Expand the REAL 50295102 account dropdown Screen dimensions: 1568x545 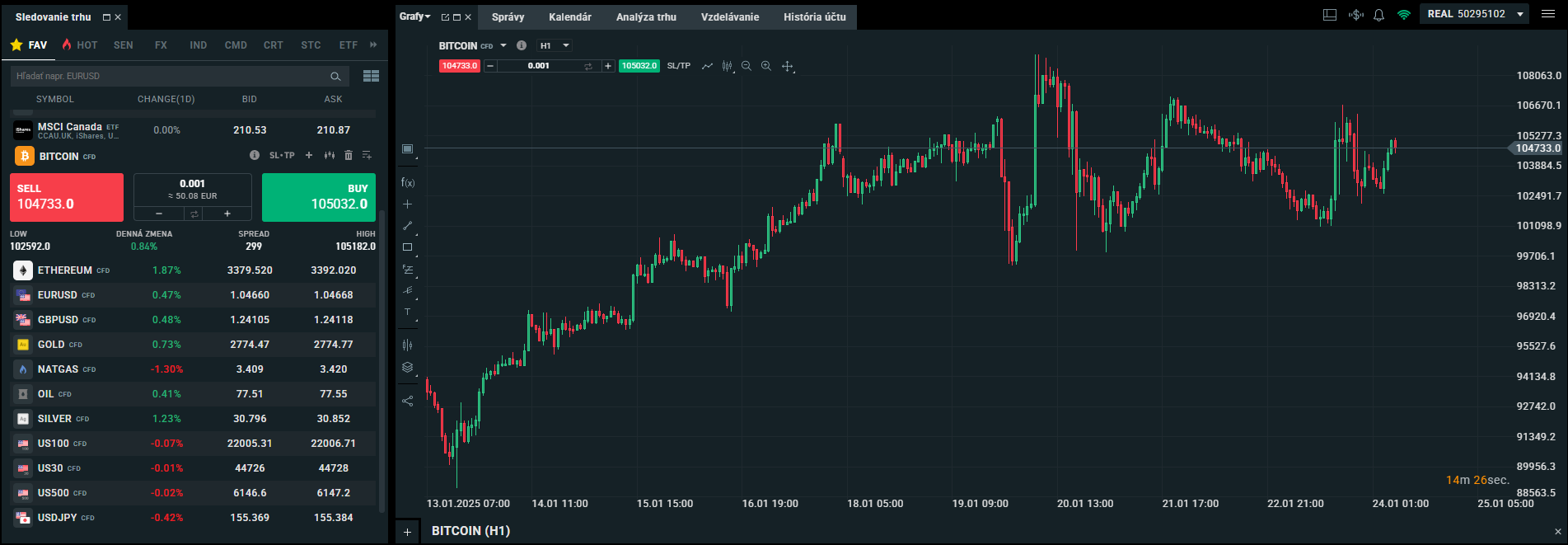[1520, 14]
